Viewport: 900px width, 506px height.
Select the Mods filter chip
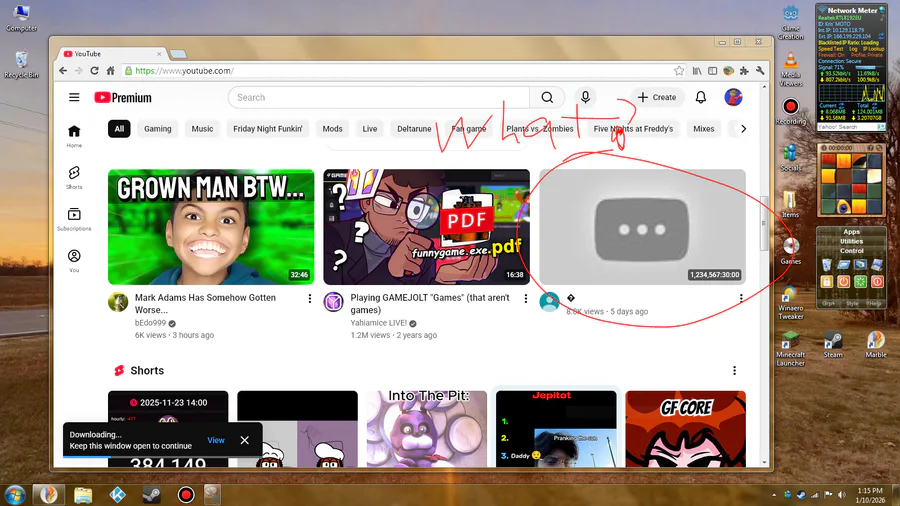332,129
